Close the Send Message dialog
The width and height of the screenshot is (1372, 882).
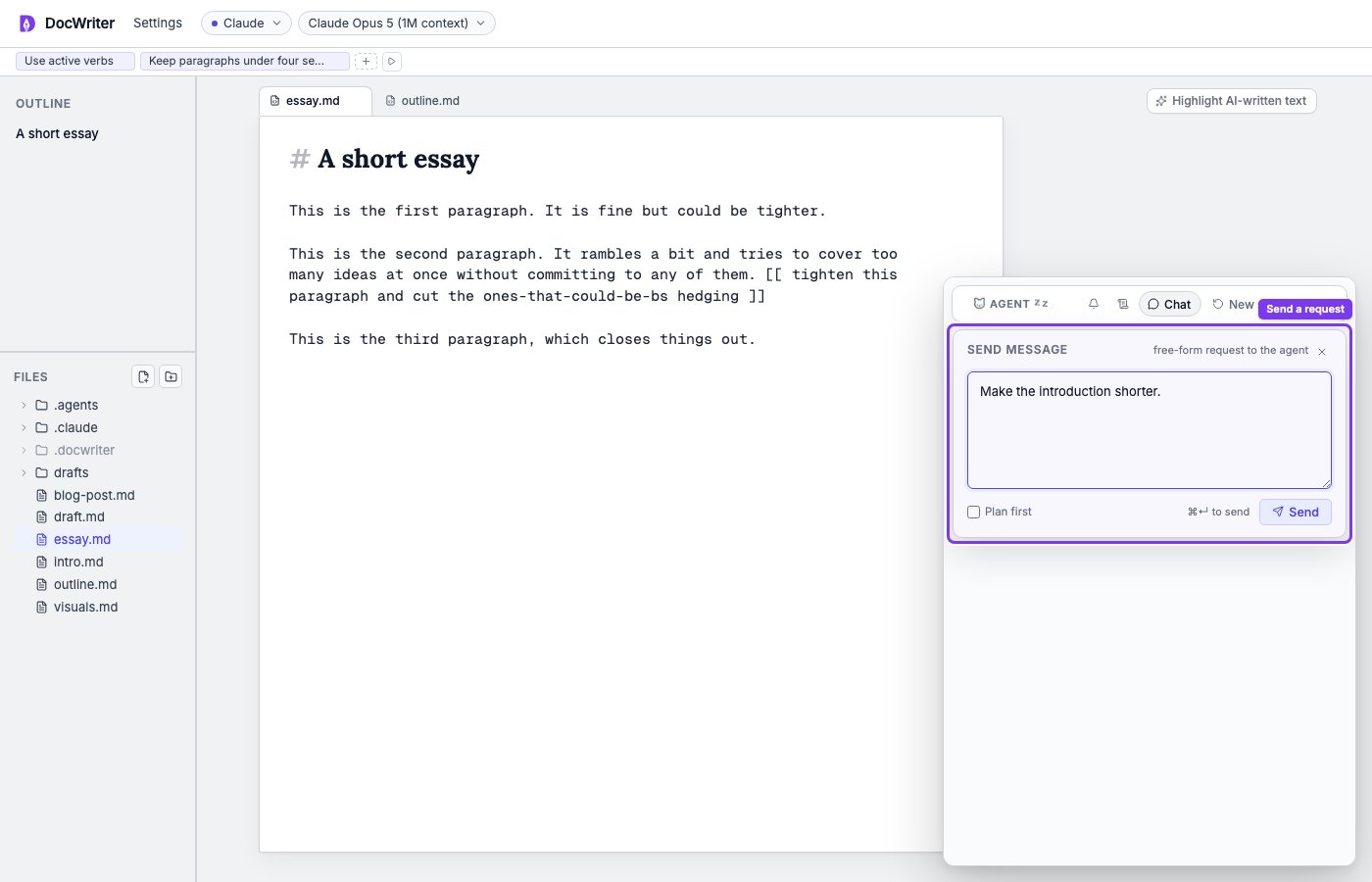coord(1322,351)
